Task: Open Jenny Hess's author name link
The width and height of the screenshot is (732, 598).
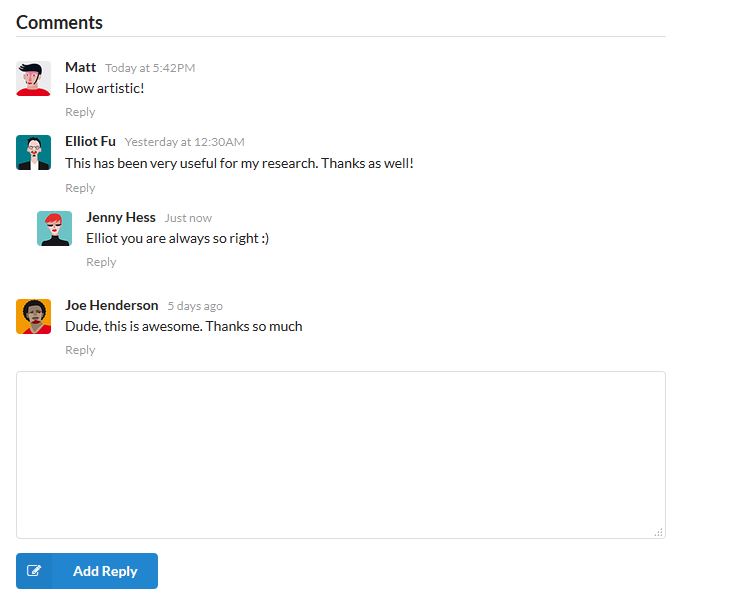Action: (121, 217)
